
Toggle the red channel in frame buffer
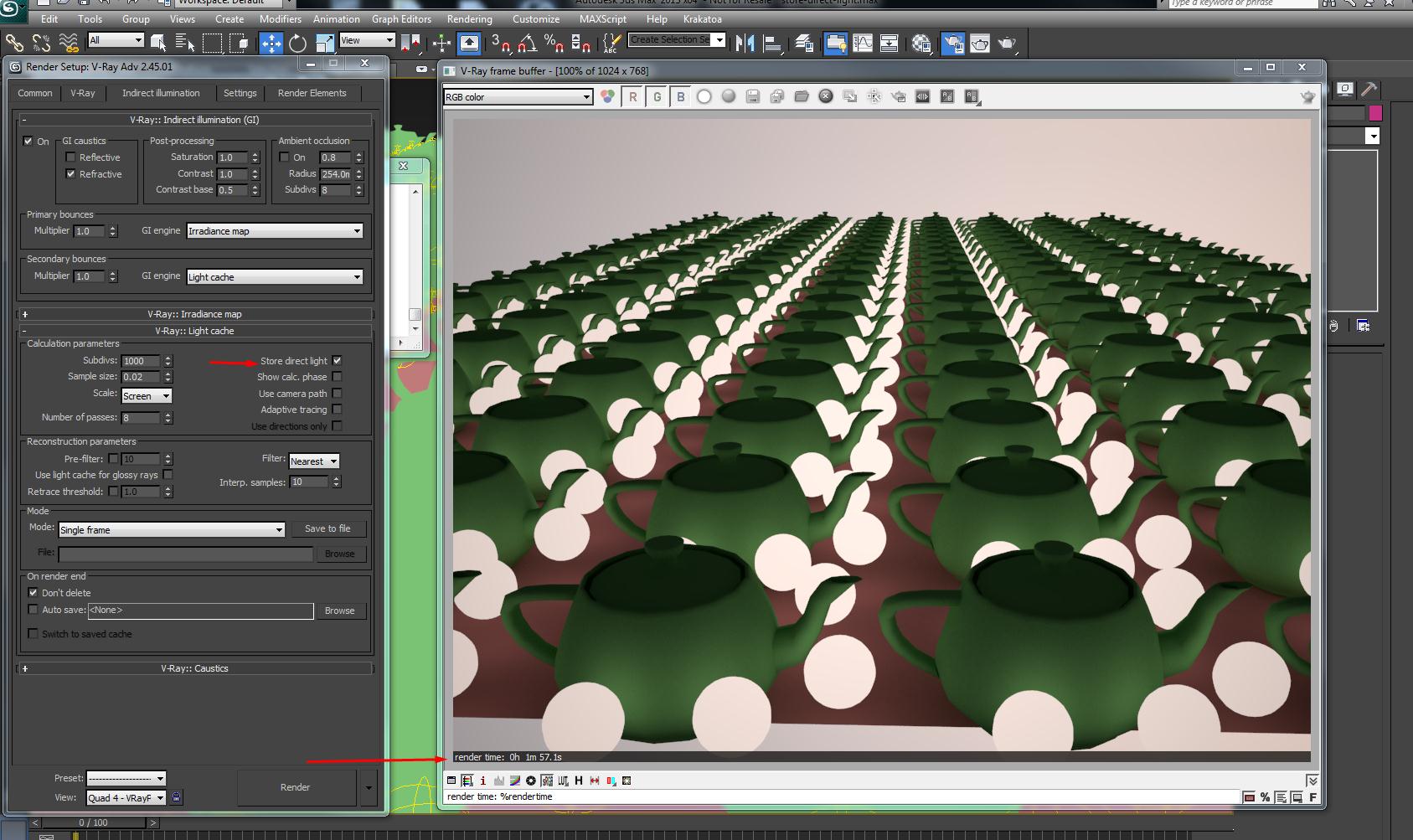[x=632, y=97]
